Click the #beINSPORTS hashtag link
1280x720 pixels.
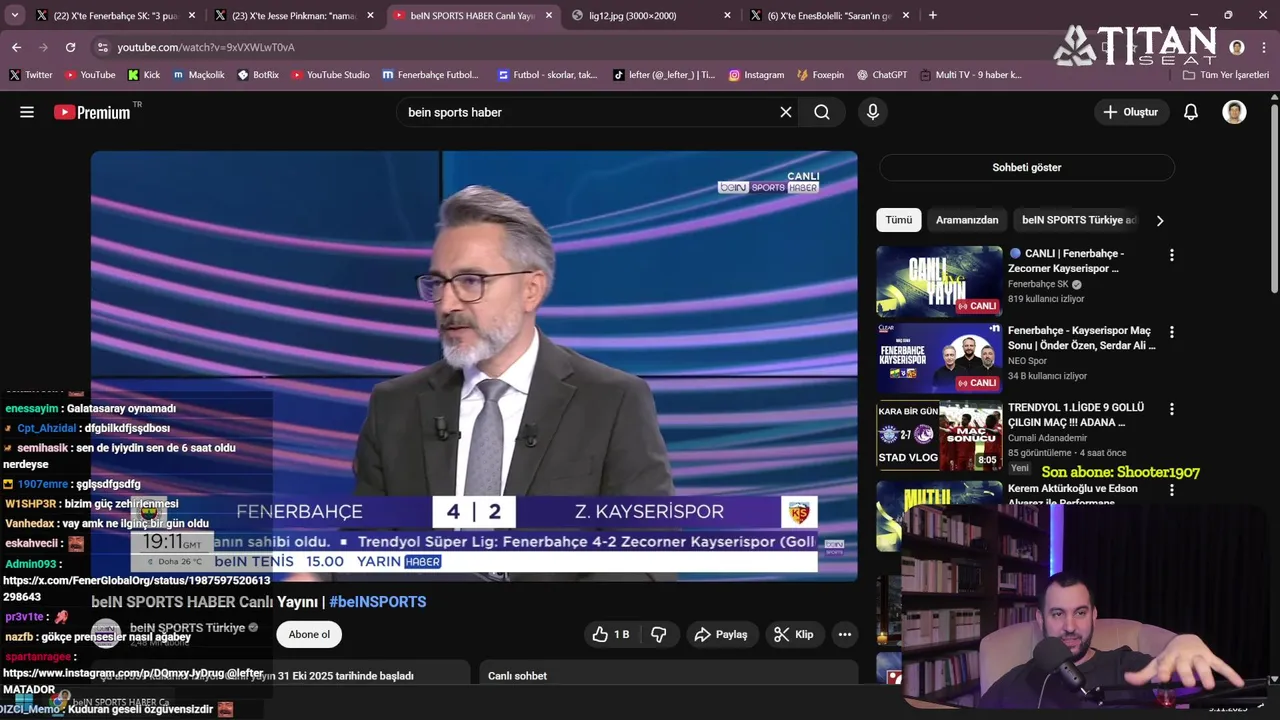coord(378,602)
